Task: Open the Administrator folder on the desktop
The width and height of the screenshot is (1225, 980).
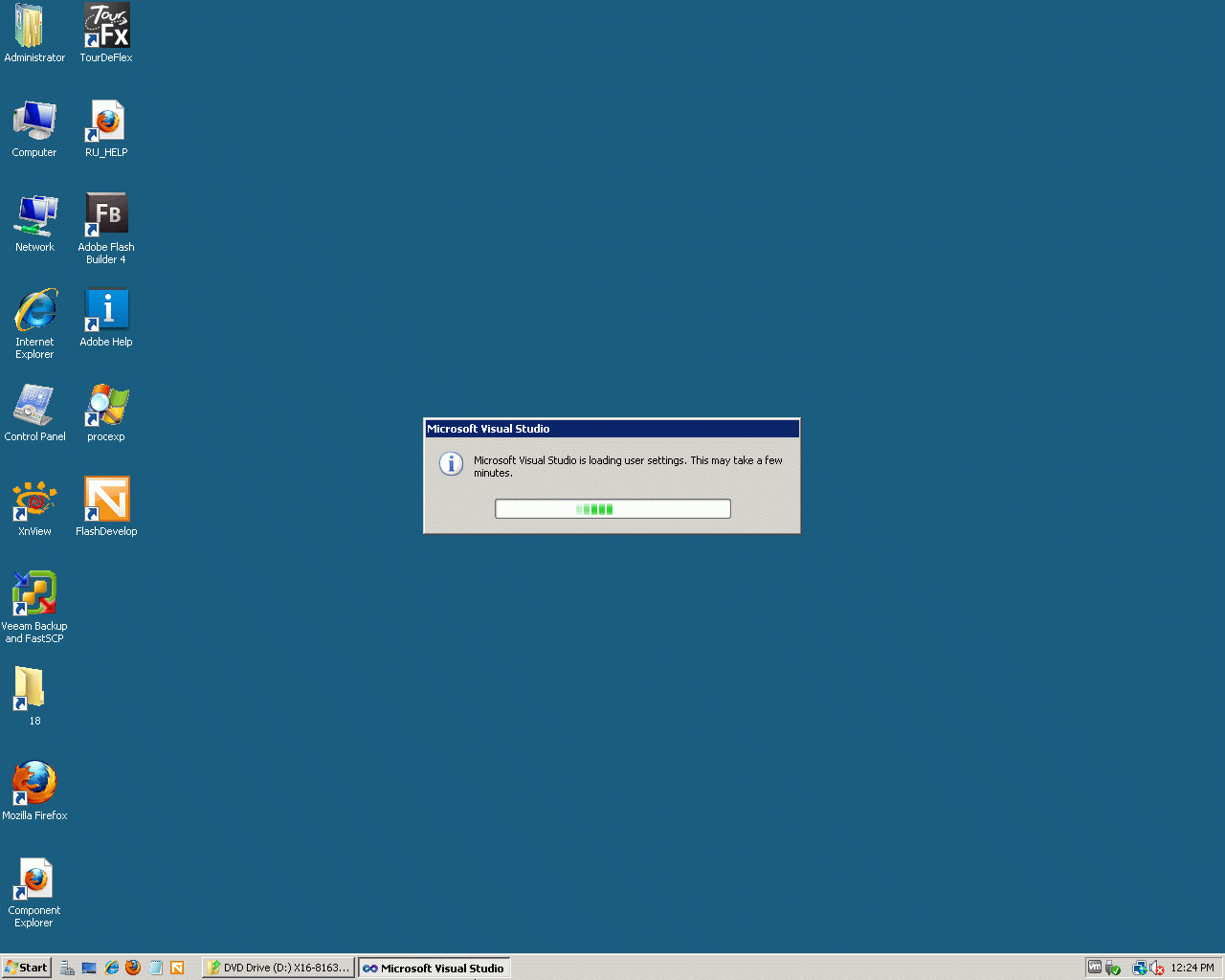Action: [34, 33]
